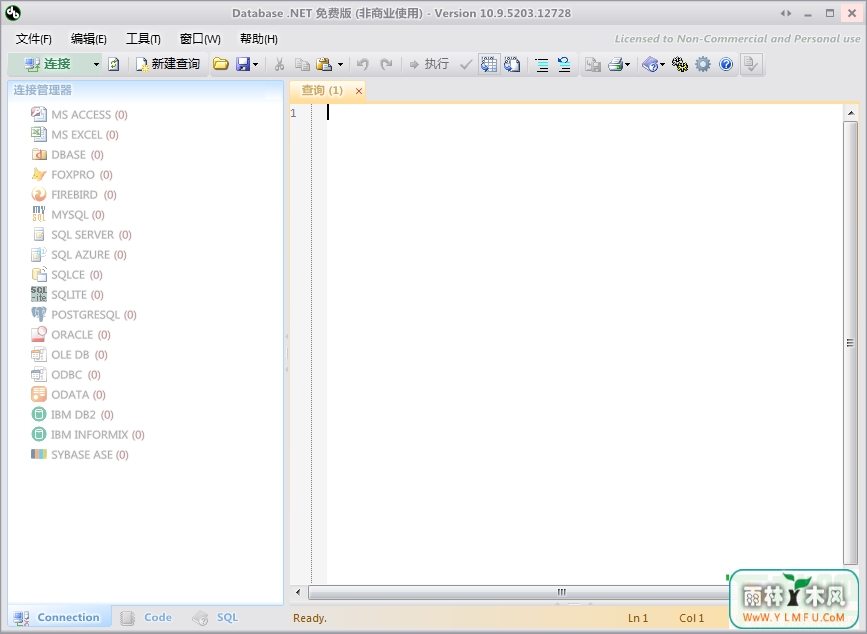Click the POSTGRESQL elephant icon
Image resolution: width=867 pixels, height=634 pixels.
(39, 314)
